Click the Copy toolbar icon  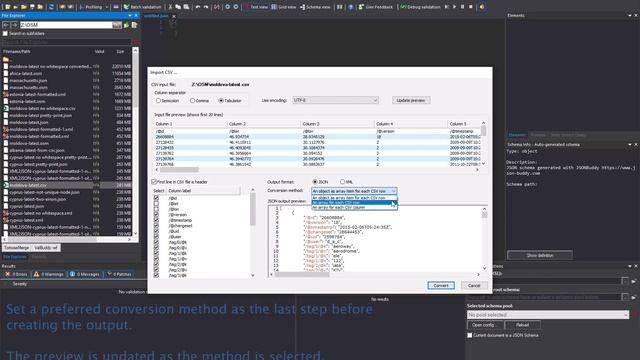[178, 7]
